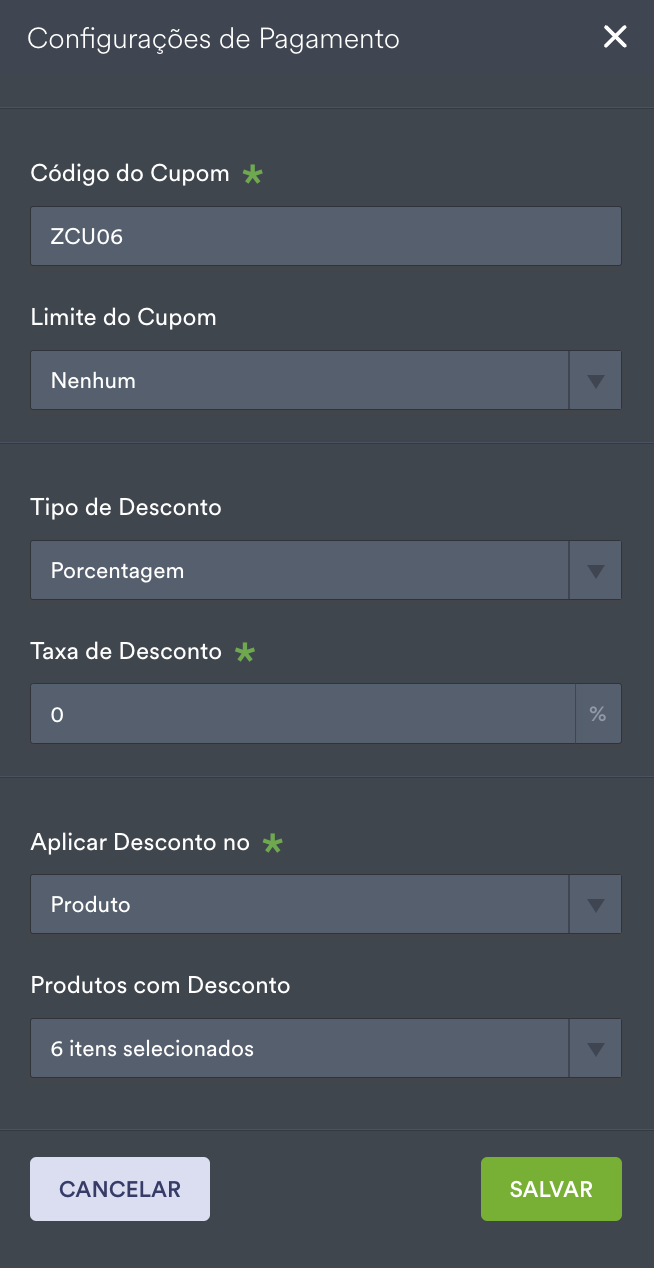Click the Produtos com Desconto label
Viewport: 654px width, 1268px height.
point(160,986)
